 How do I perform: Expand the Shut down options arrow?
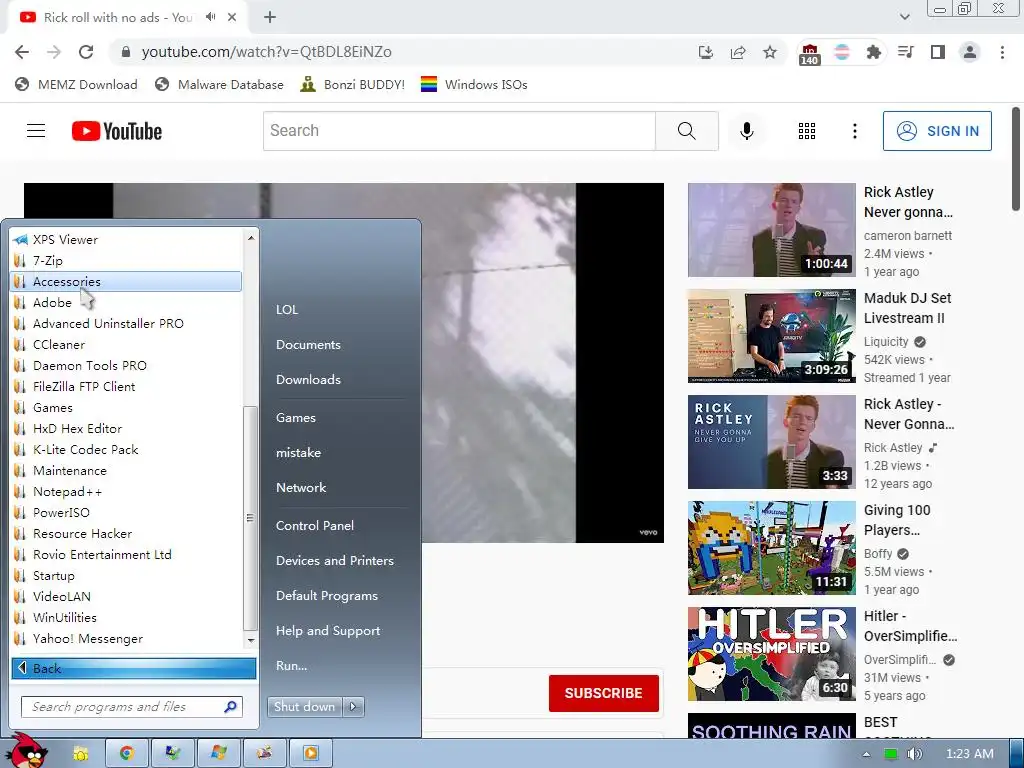[353, 707]
